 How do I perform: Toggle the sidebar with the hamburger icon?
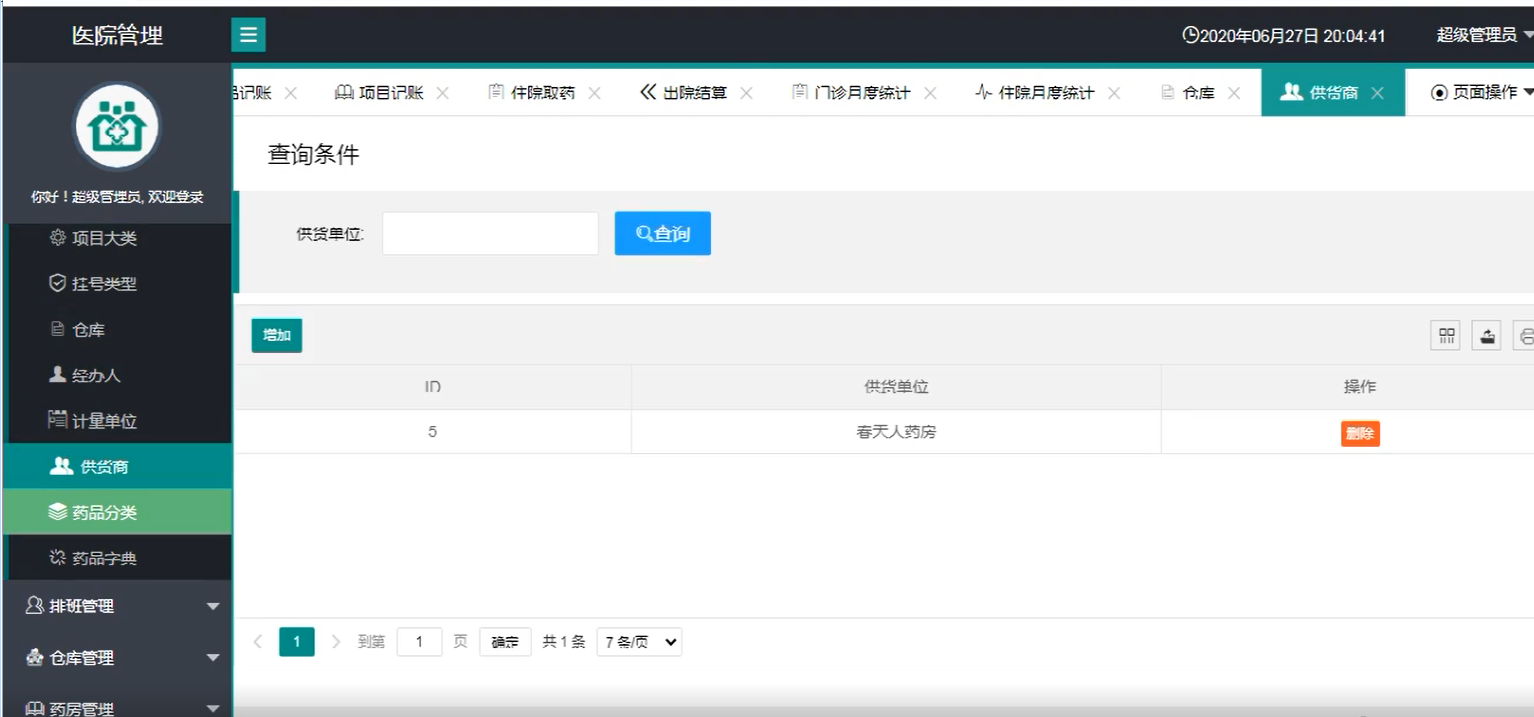[x=248, y=35]
